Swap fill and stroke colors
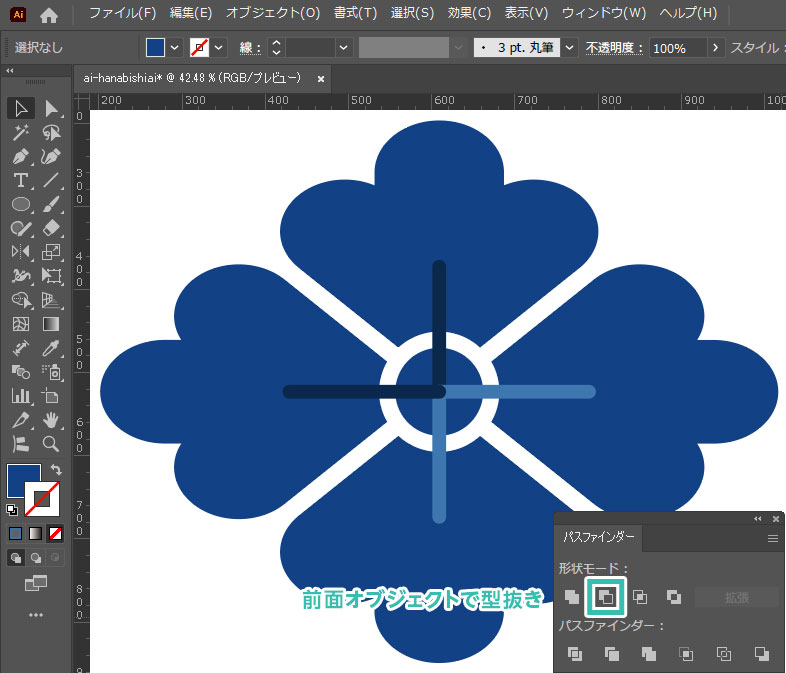This screenshot has height=673, width=786. coord(57,470)
